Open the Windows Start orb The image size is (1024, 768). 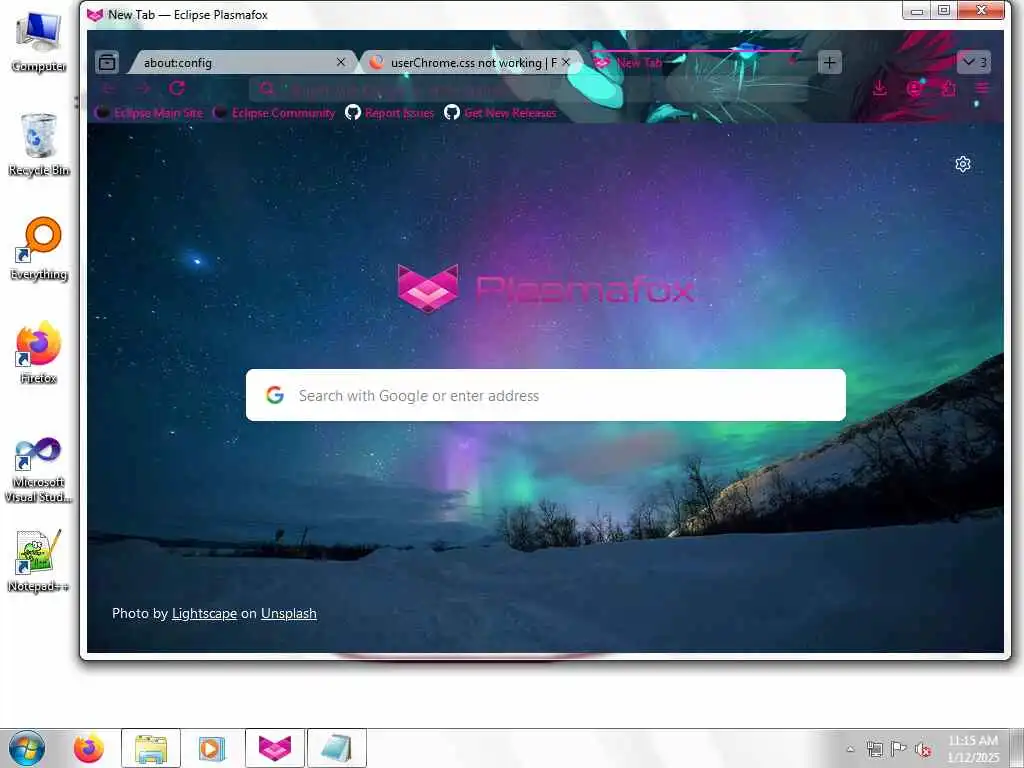coord(27,748)
